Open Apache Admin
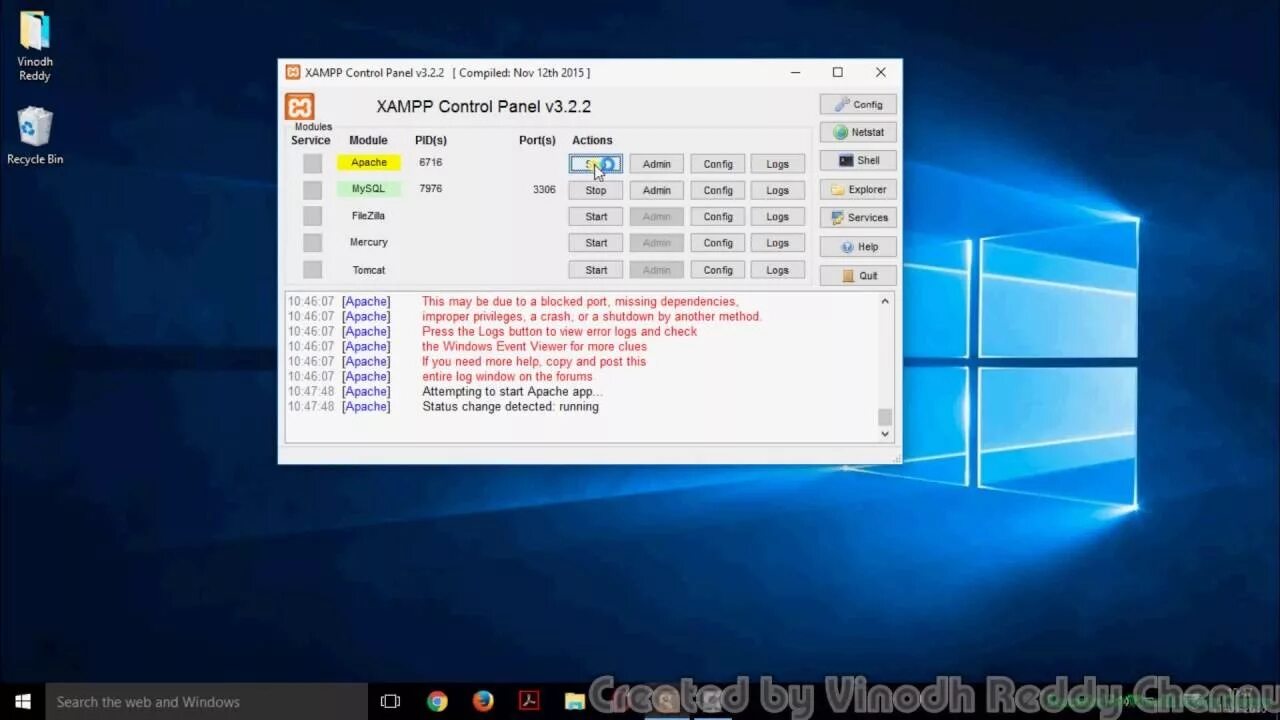Image resolution: width=1280 pixels, height=720 pixels. [x=657, y=164]
